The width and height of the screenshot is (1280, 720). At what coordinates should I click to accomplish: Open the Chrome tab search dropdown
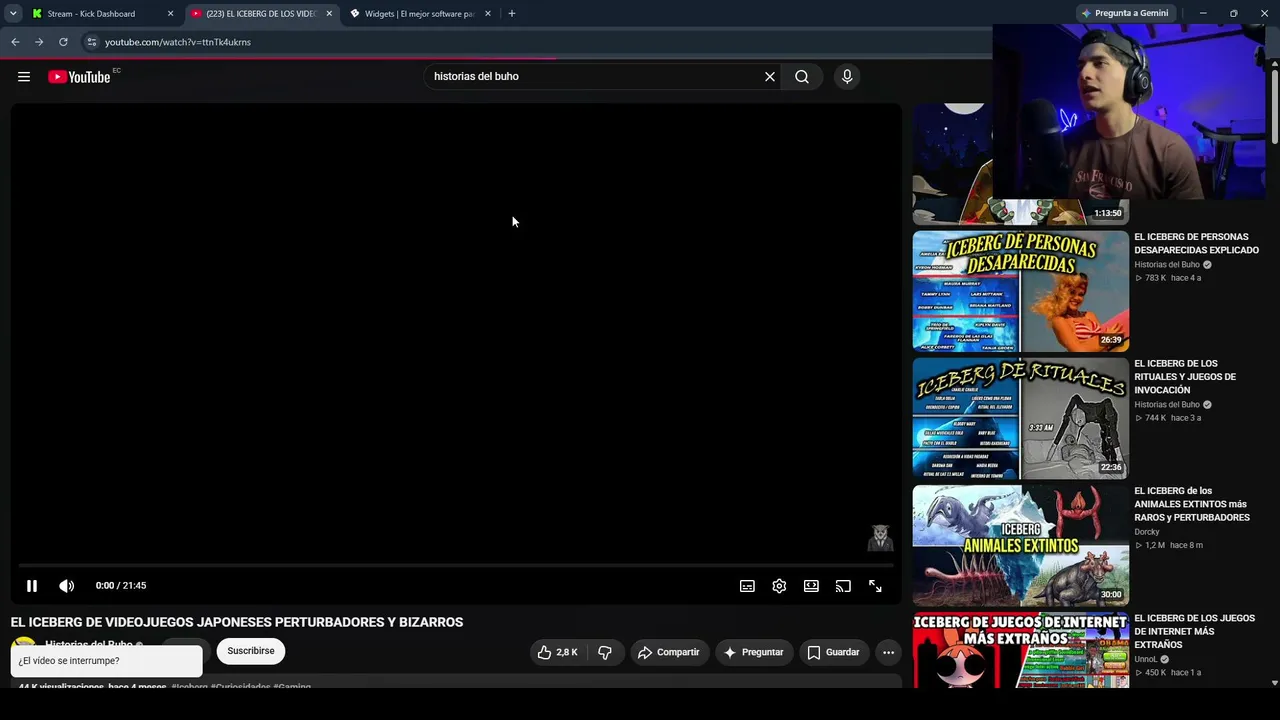click(13, 14)
